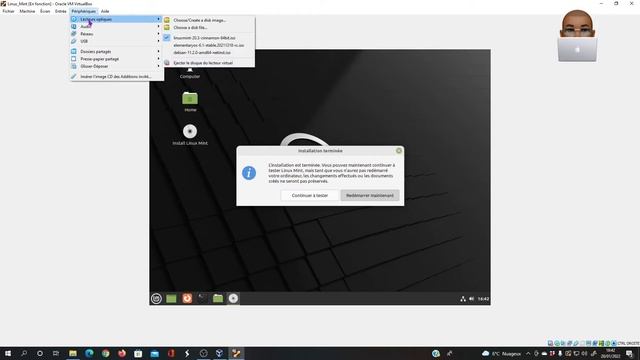640x360 pixels.
Task: Click the Audio speaker icon in menu
Action: tap(74, 27)
